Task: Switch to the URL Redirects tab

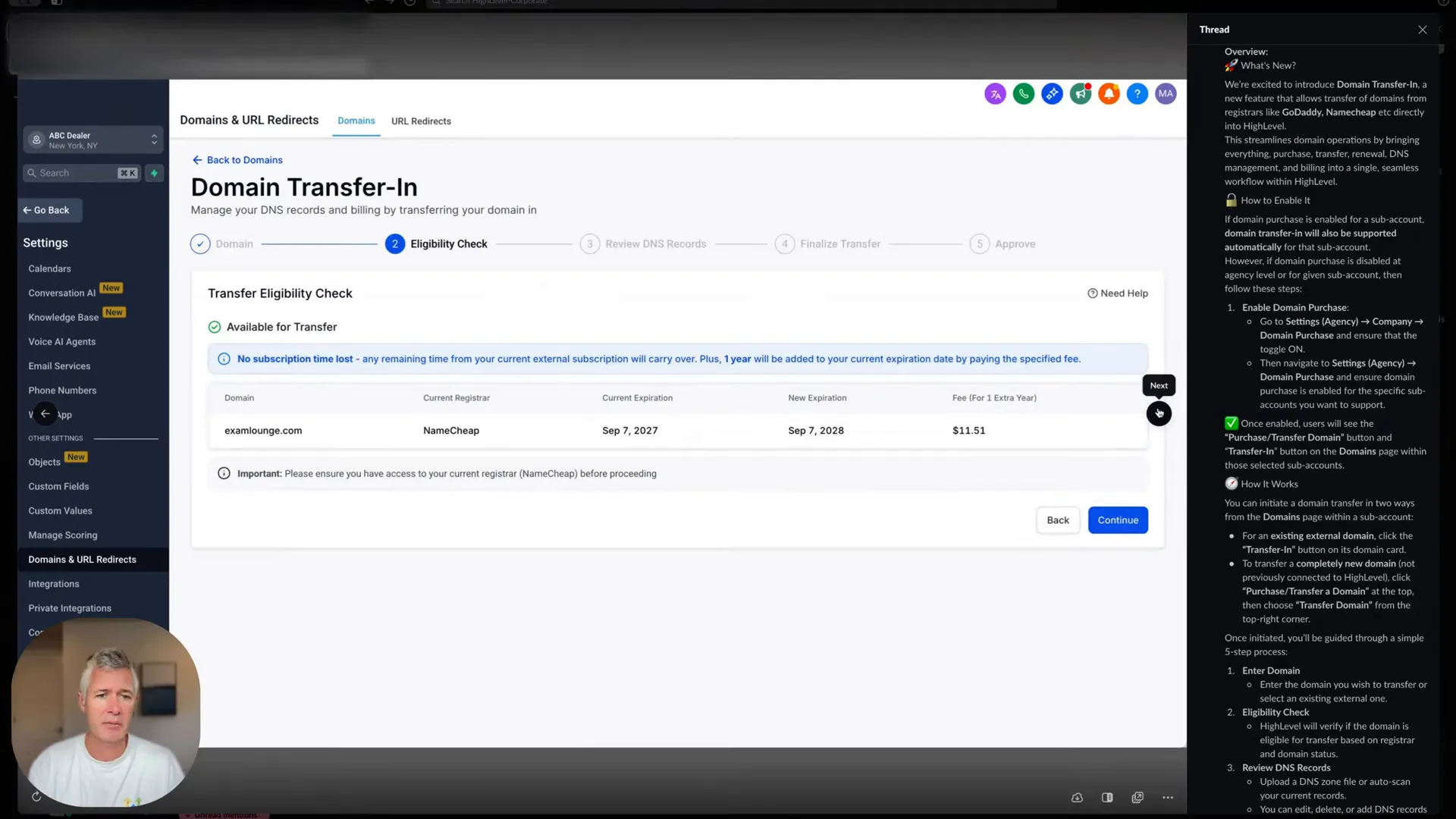Action: point(421,121)
